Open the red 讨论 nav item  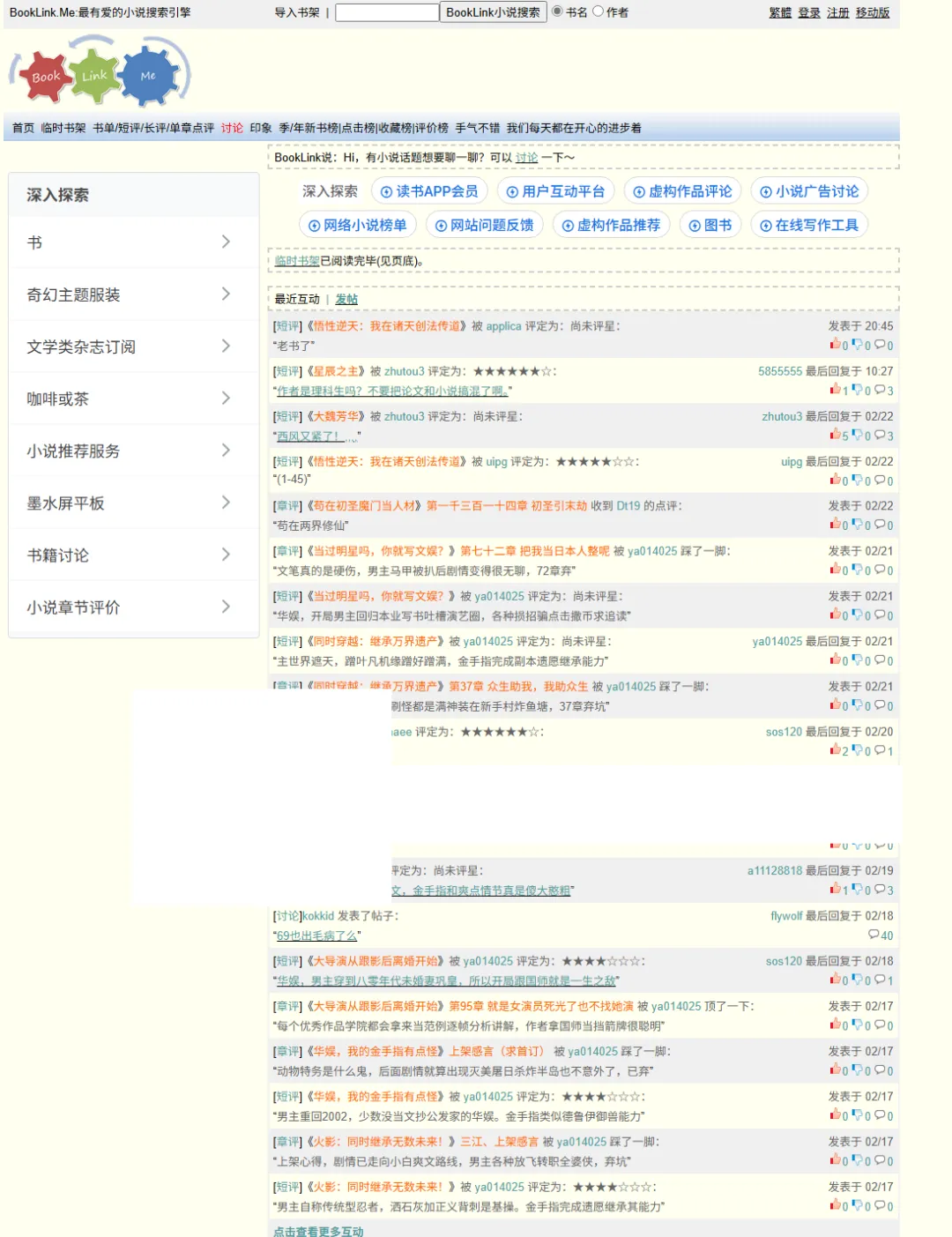point(232,128)
